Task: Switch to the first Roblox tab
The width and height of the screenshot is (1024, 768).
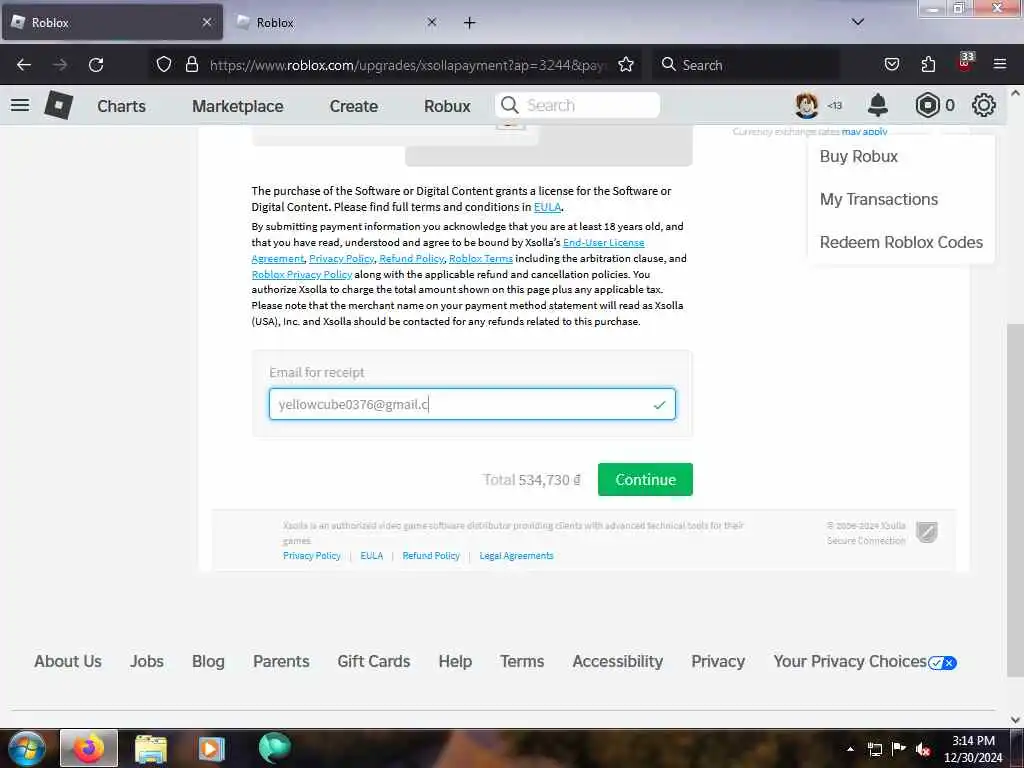Action: tap(112, 22)
